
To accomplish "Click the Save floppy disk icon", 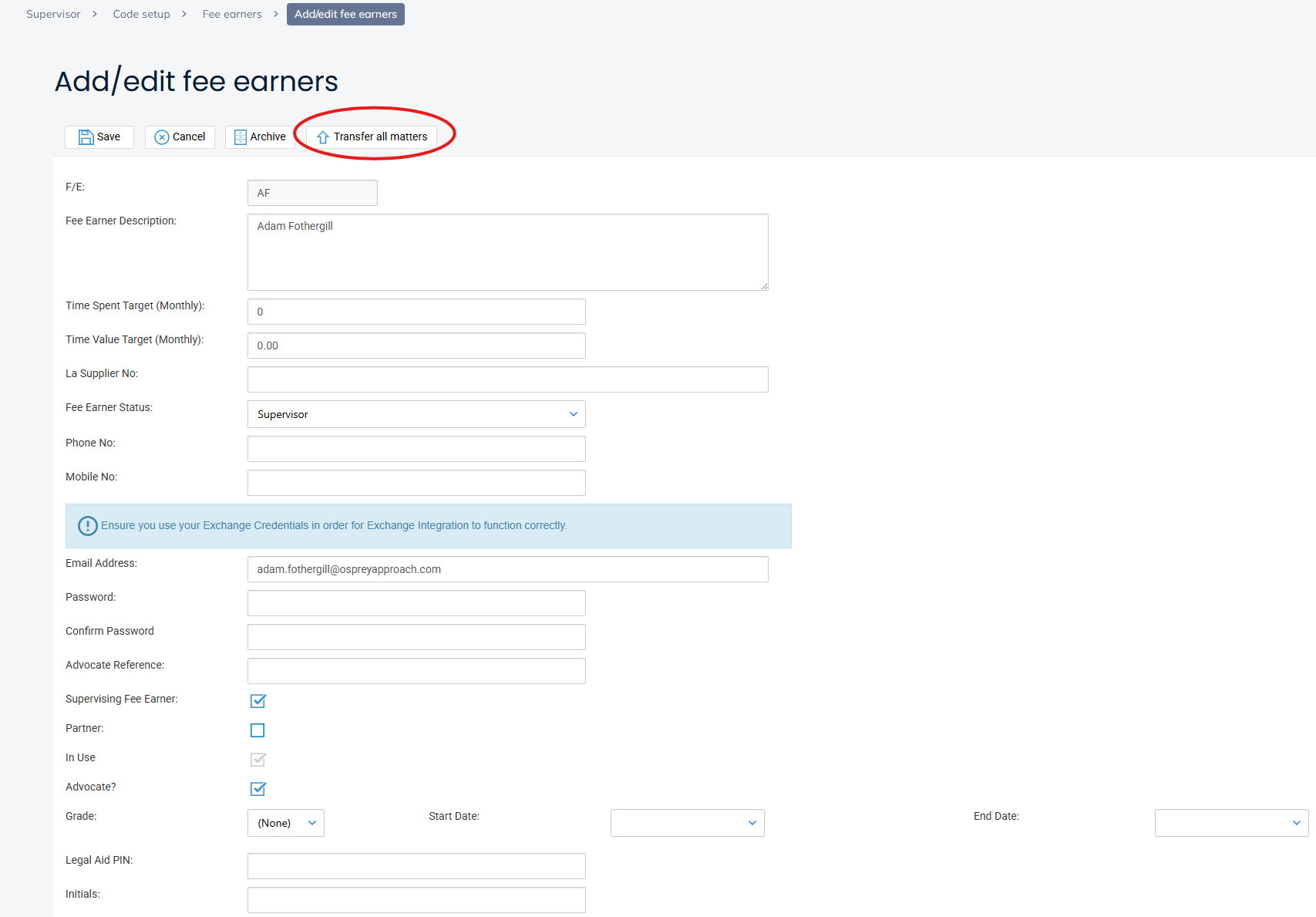I will tap(86, 137).
